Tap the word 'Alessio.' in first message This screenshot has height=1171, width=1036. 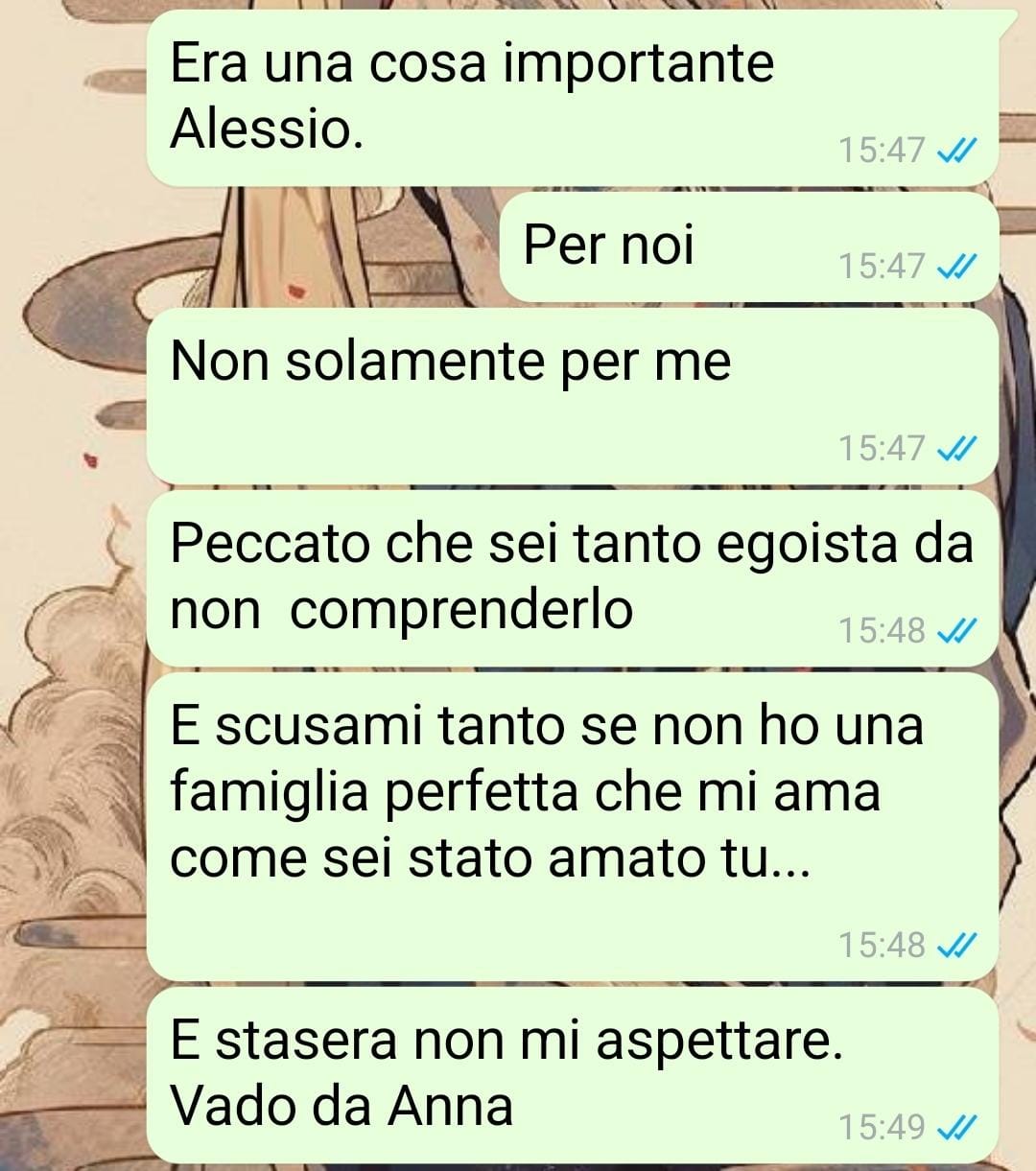click(x=267, y=129)
